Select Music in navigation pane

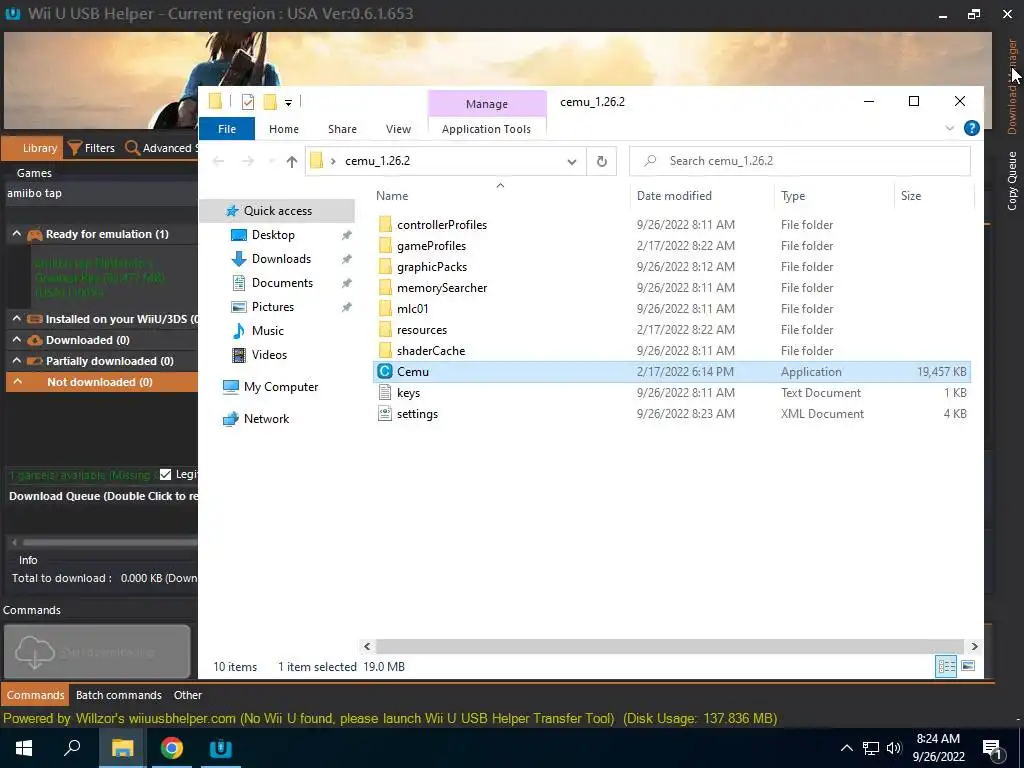point(267,330)
